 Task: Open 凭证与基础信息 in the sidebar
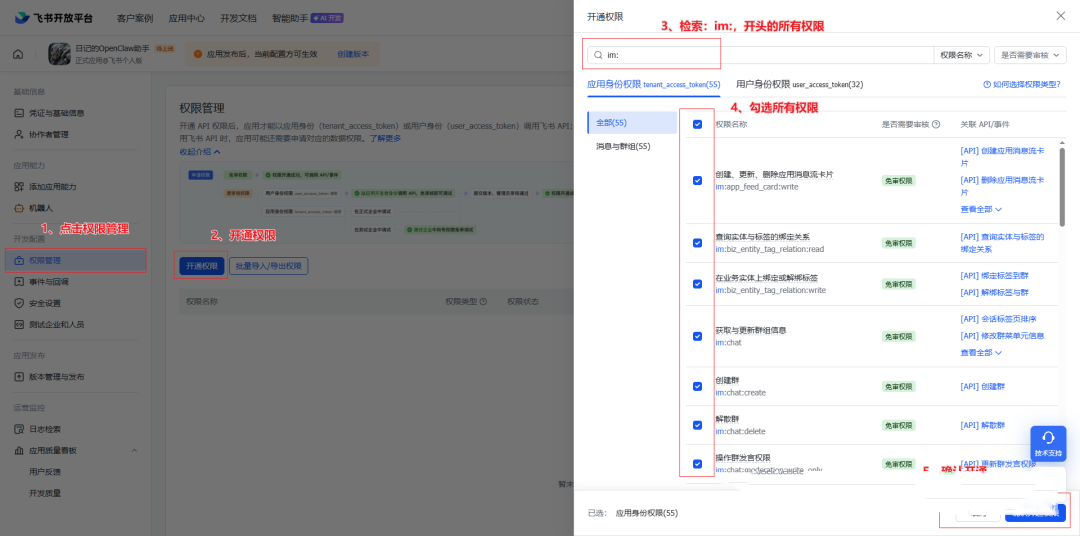pos(56,113)
